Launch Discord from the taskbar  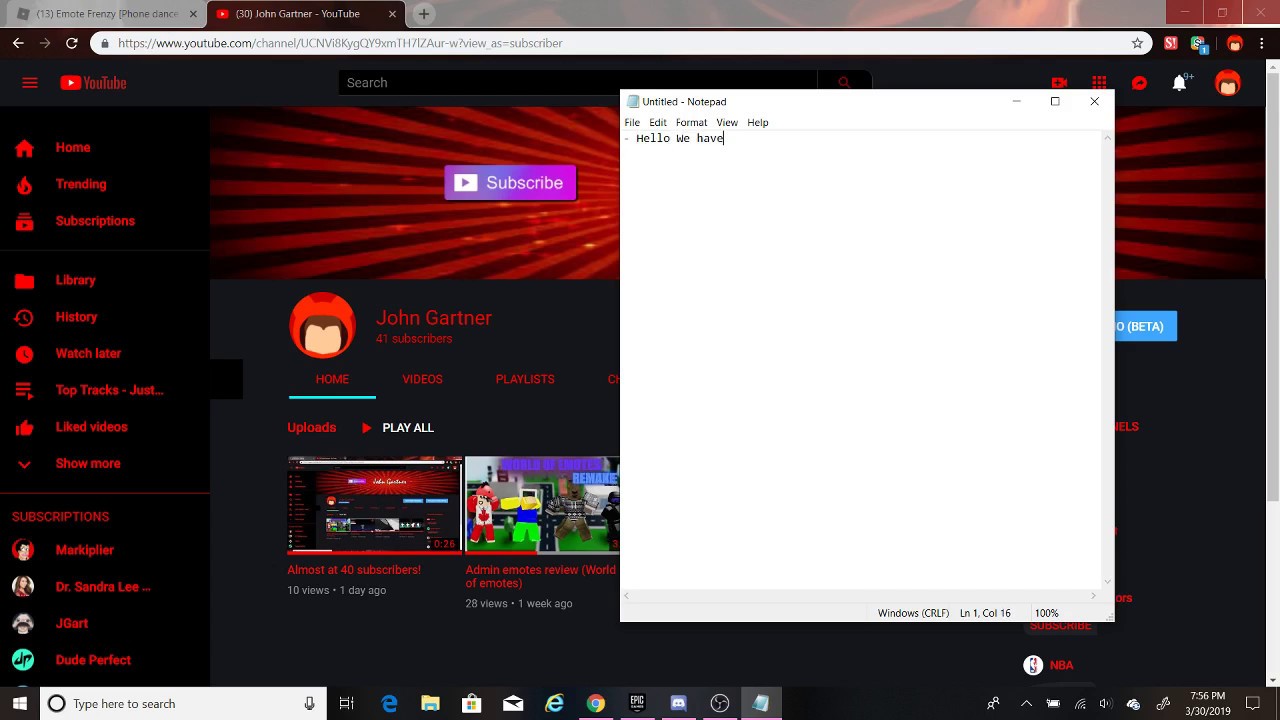[678, 704]
